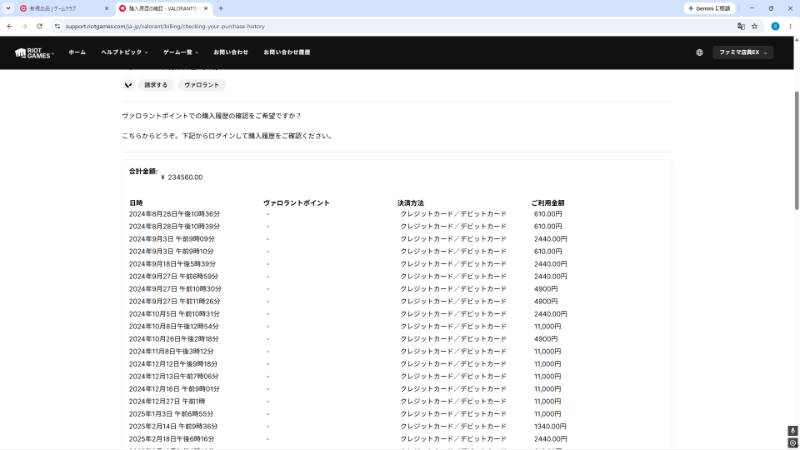
Task: Go back with the browser back arrow
Action: tap(10, 26)
